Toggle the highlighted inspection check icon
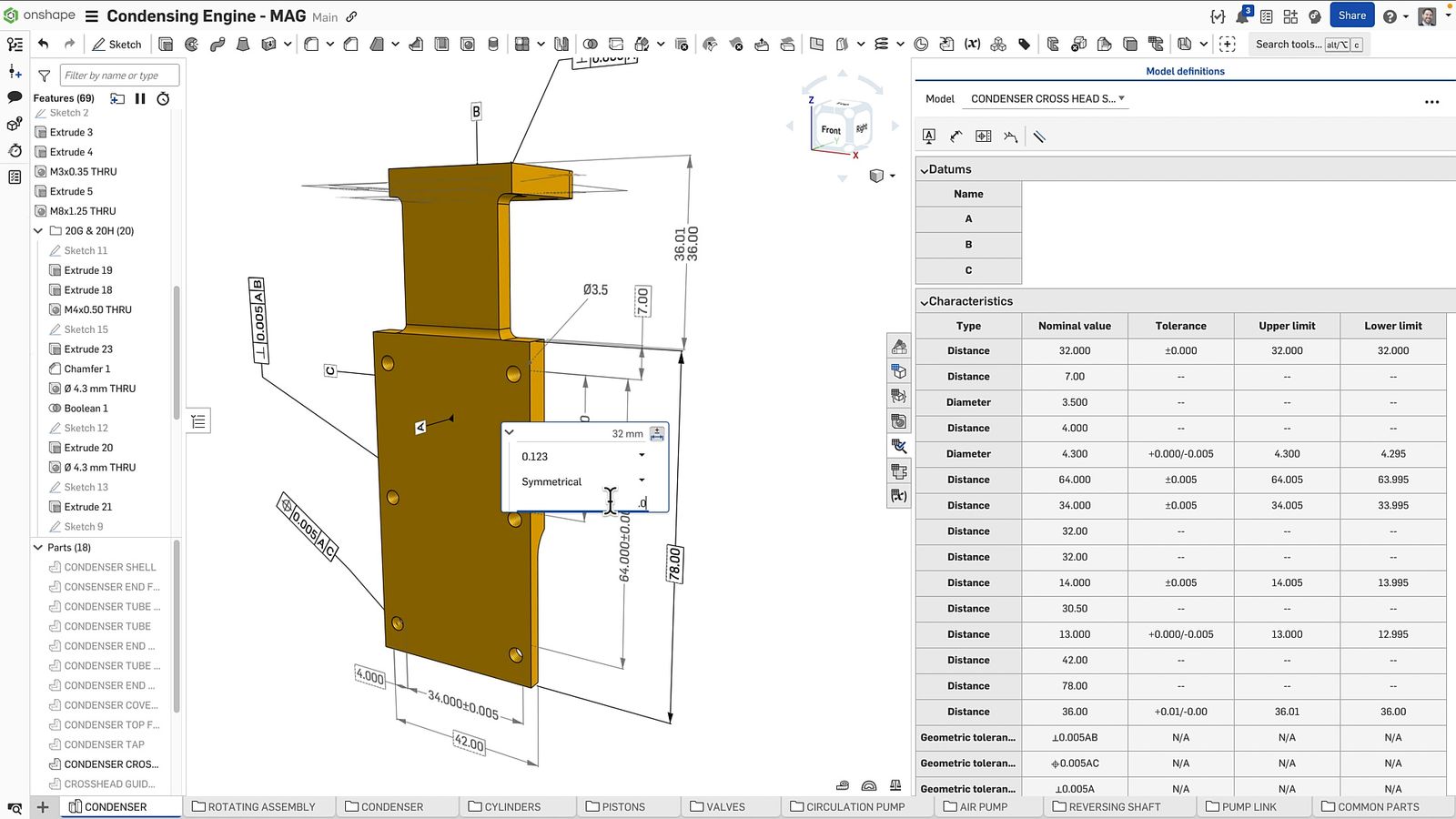This screenshot has width=1456, height=819. tap(899, 446)
